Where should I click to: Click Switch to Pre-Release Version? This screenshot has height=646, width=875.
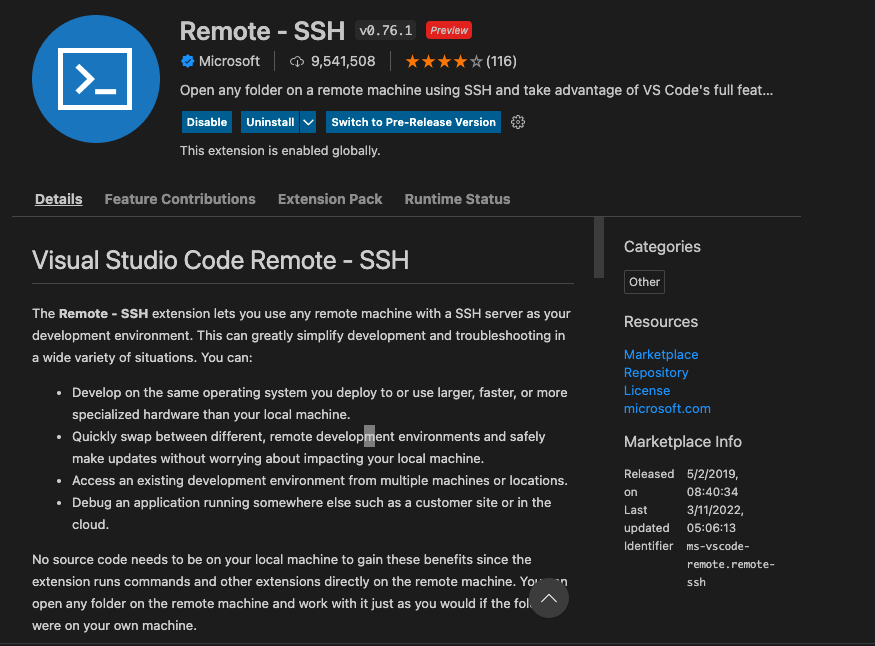coord(412,122)
